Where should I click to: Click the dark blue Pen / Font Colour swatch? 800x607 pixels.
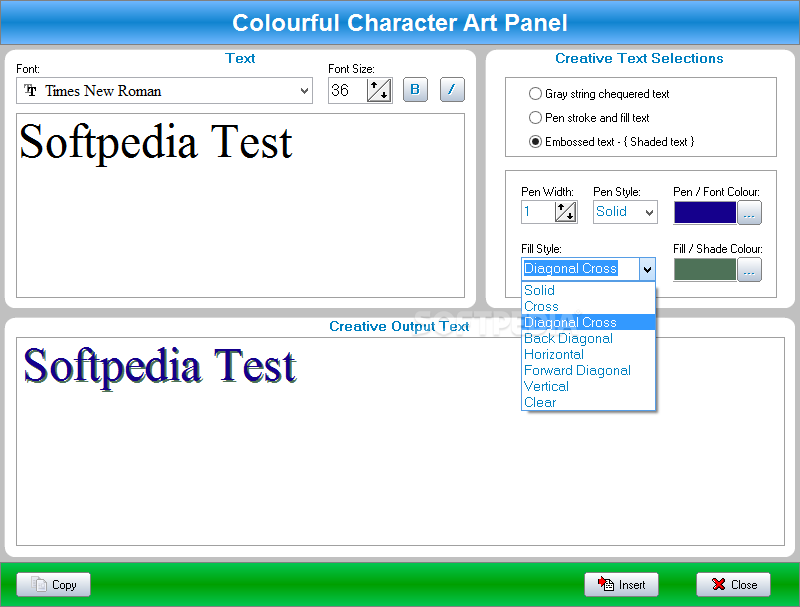tap(705, 213)
